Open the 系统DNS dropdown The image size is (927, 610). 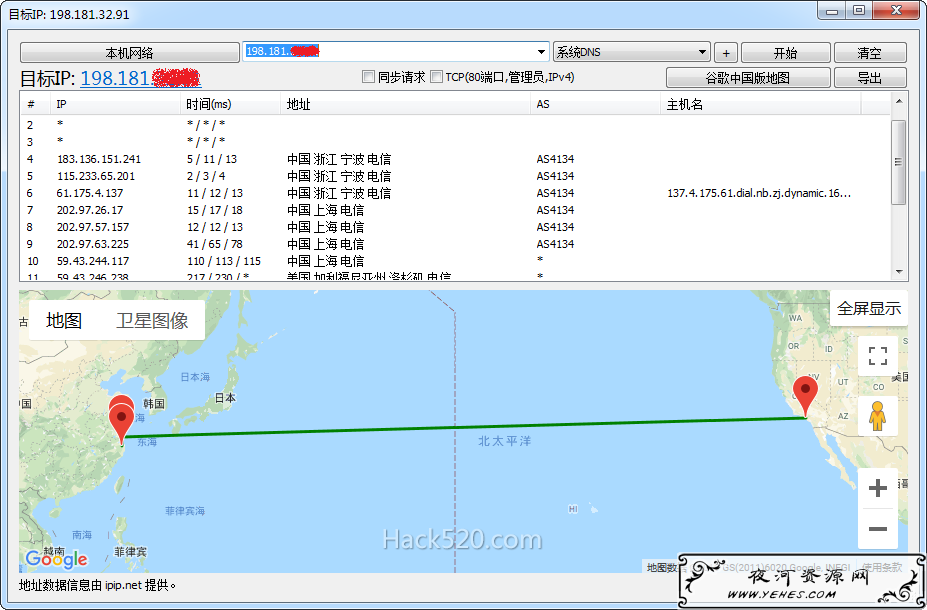click(631, 52)
